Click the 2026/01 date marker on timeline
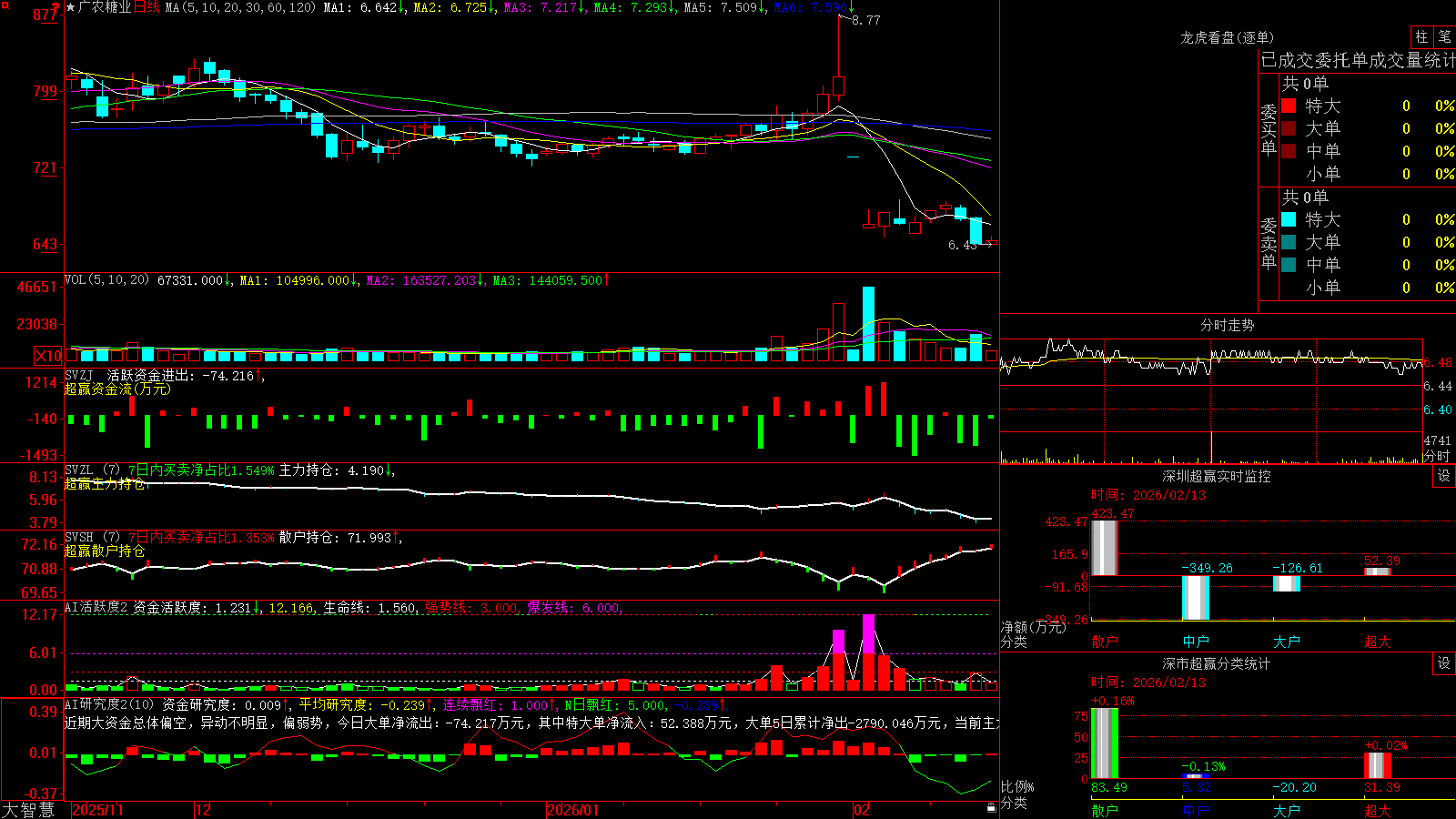 (x=573, y=810)
